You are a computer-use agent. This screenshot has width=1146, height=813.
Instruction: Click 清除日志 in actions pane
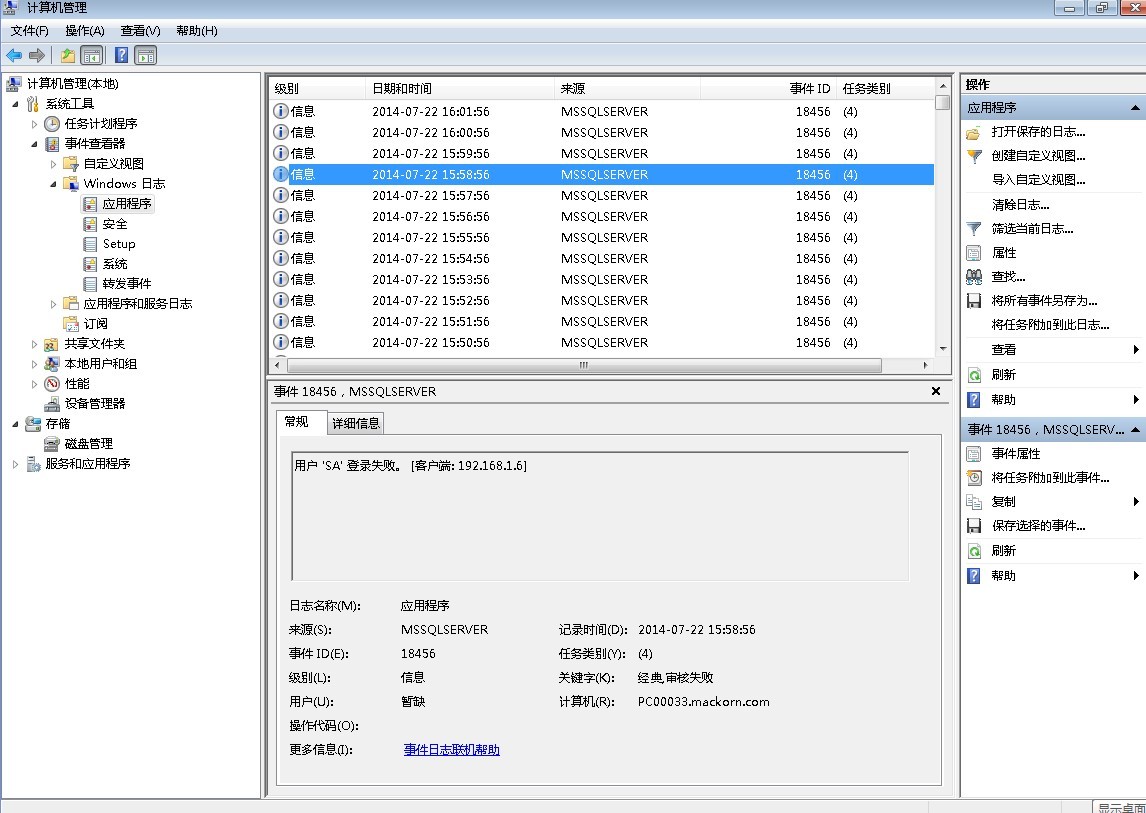coord(1020,205)
